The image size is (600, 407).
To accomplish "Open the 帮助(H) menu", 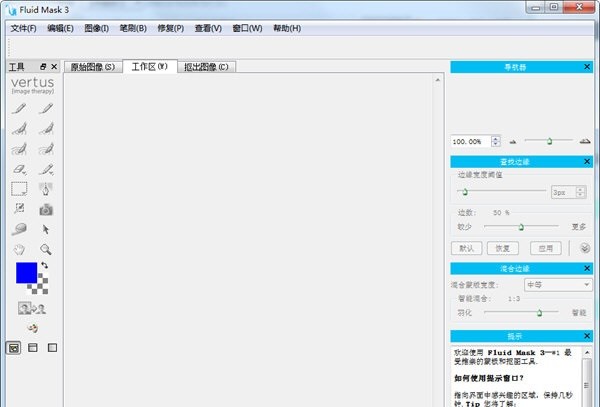I will [287, 28].
